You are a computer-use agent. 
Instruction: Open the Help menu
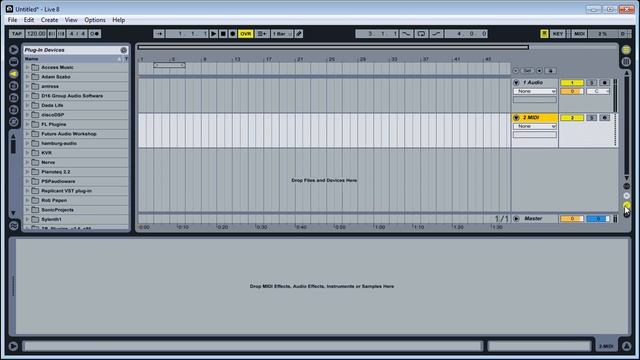point(119,20)
